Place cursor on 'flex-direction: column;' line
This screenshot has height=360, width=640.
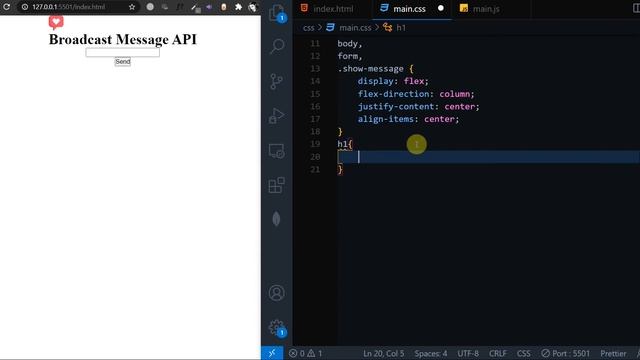[416, 94]
